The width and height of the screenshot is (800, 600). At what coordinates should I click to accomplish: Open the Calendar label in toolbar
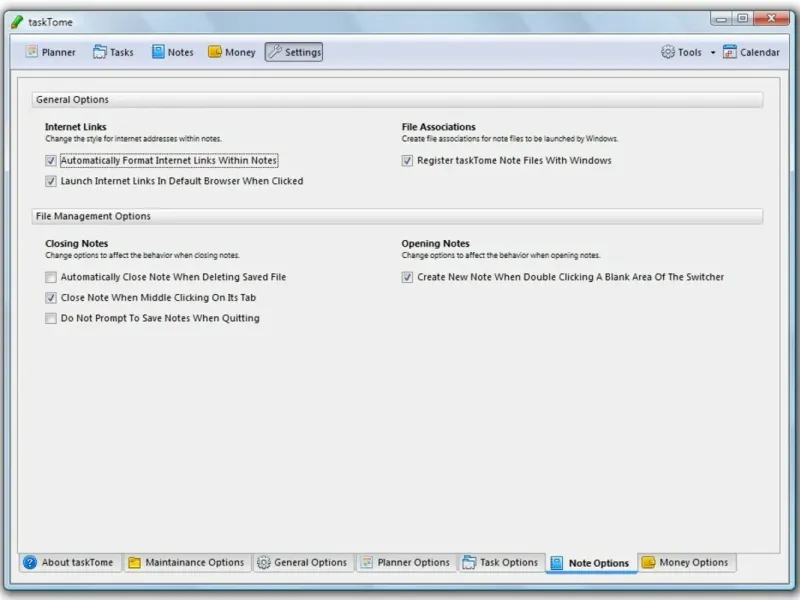point(760,52)
